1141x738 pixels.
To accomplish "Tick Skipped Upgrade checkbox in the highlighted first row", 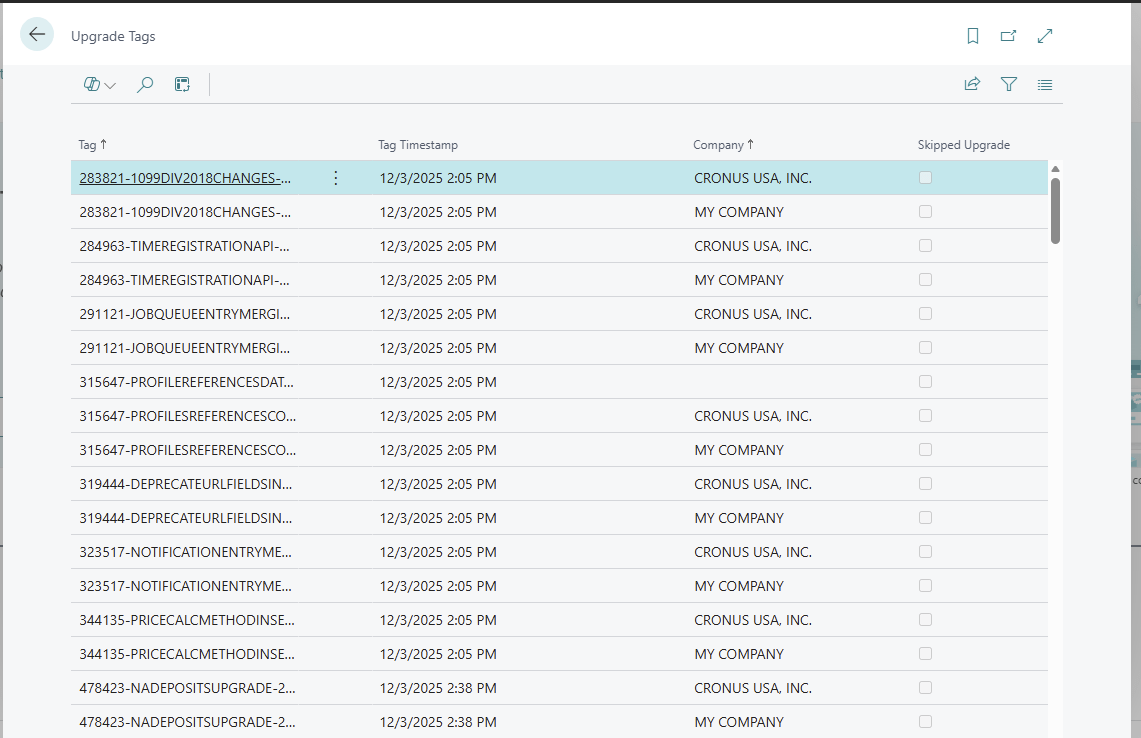I will tap(925, 178).
